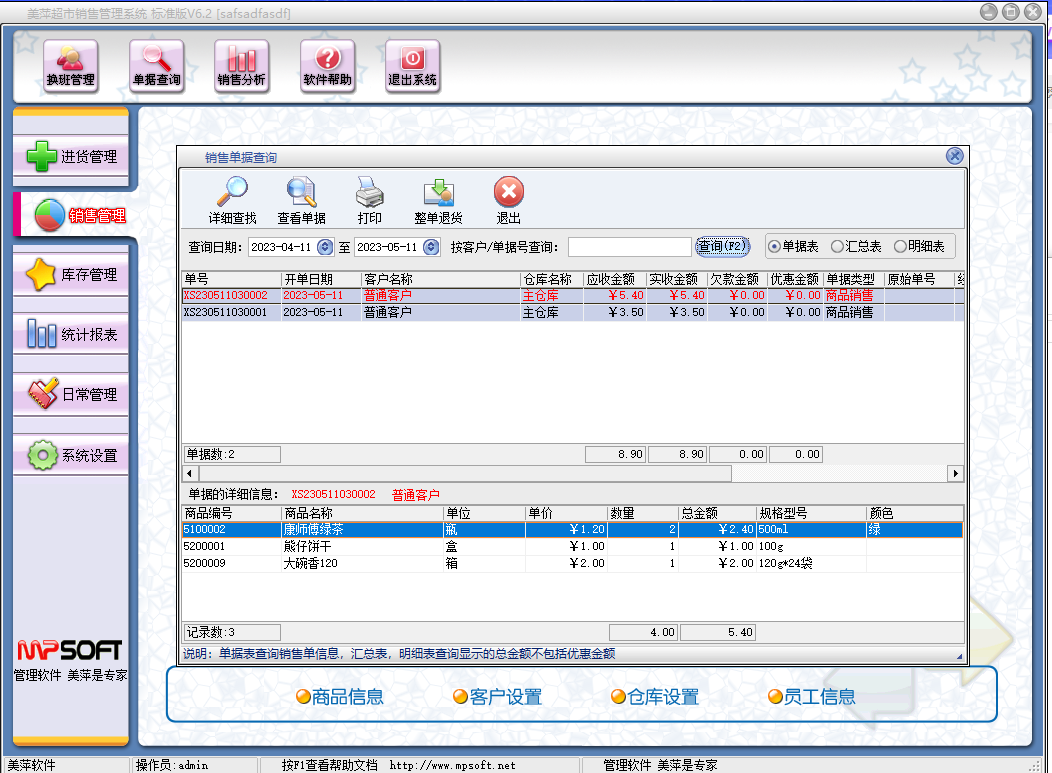Open 软件帮助 help icon
The height and width of the screenshot is (773, 1052).
327,66
